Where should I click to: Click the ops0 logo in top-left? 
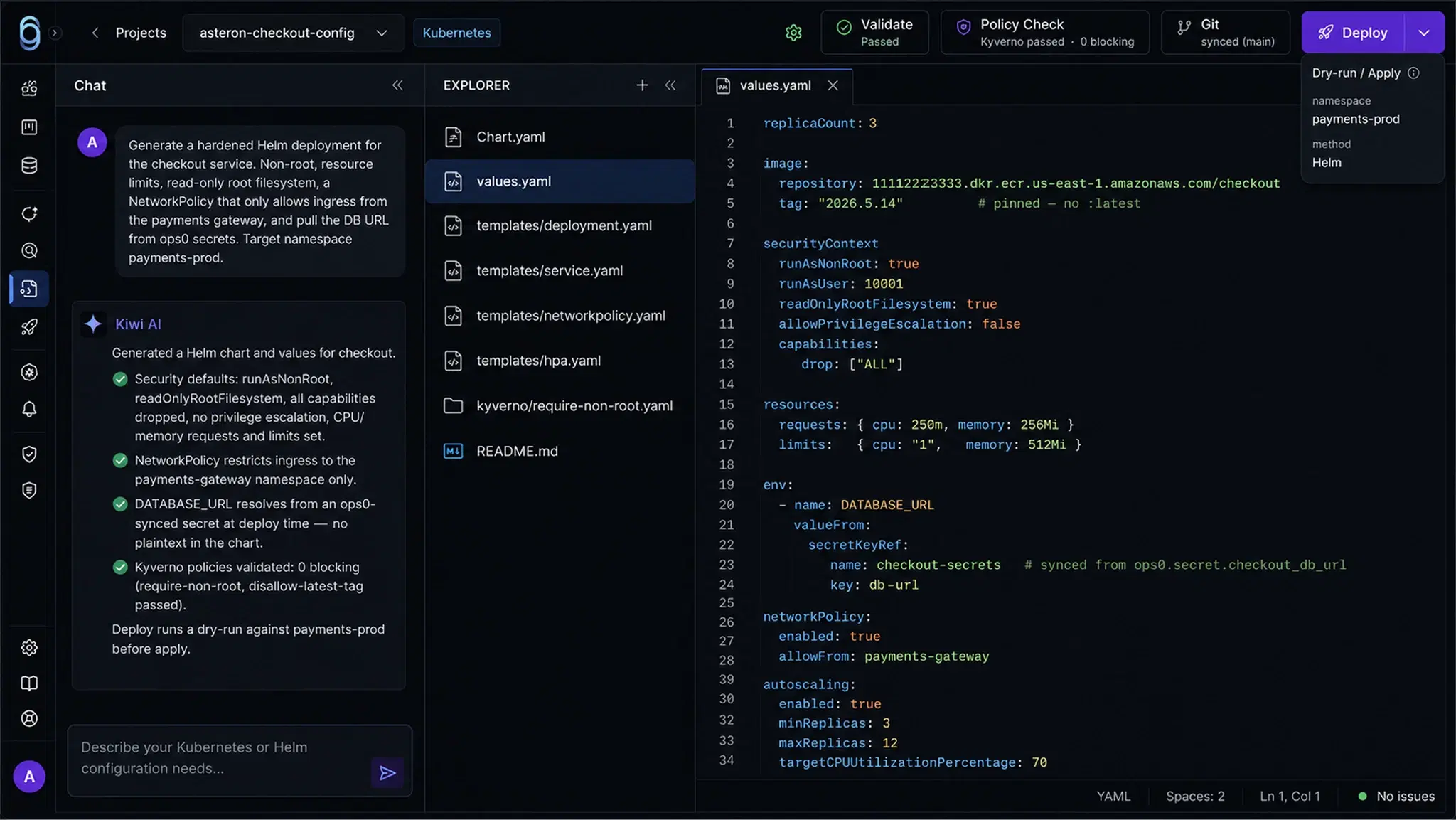(x=29, y=33)
